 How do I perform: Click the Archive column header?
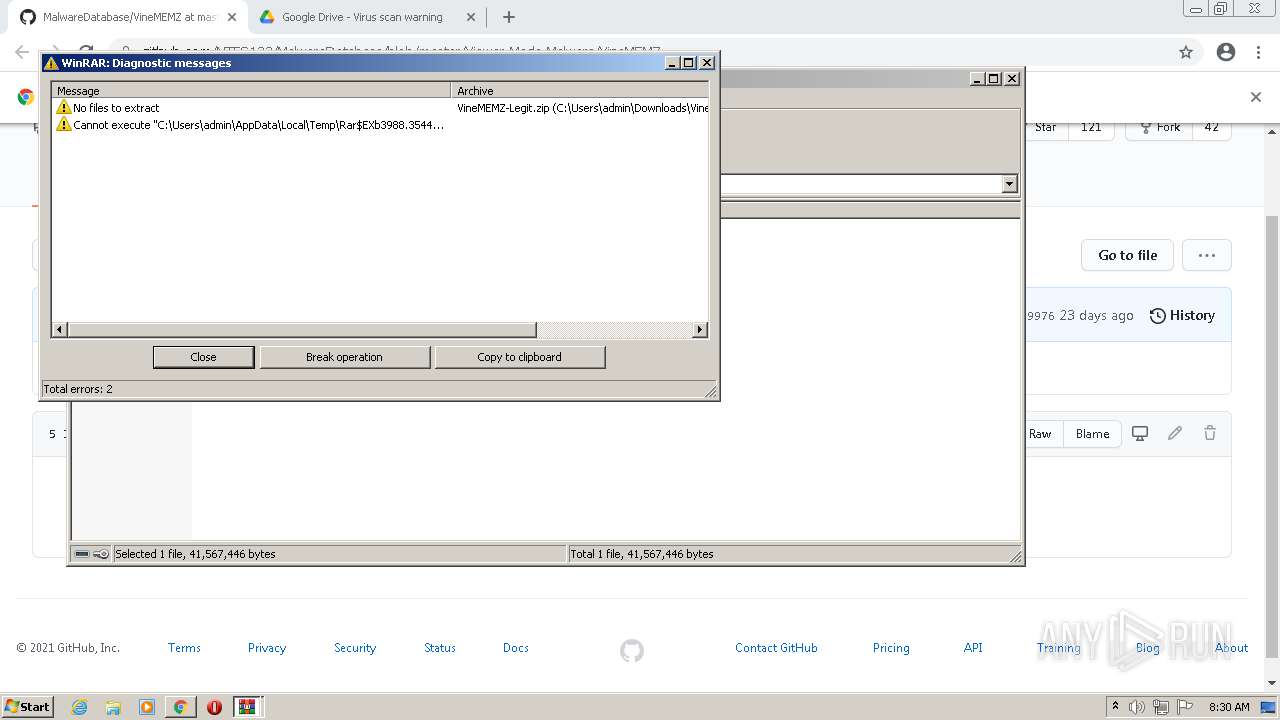tap(580, 91)
